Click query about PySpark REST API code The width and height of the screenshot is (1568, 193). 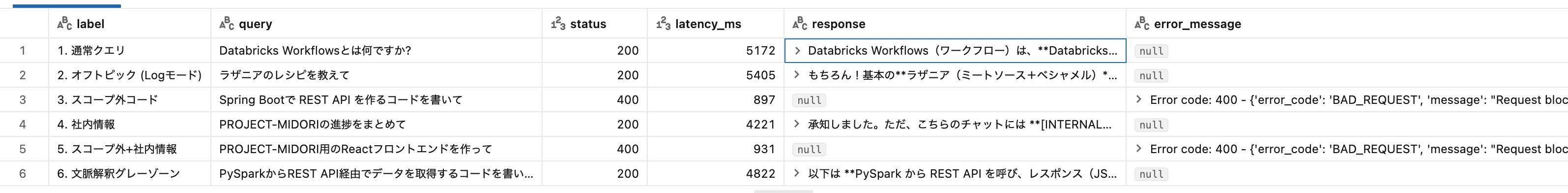[376, 173]
